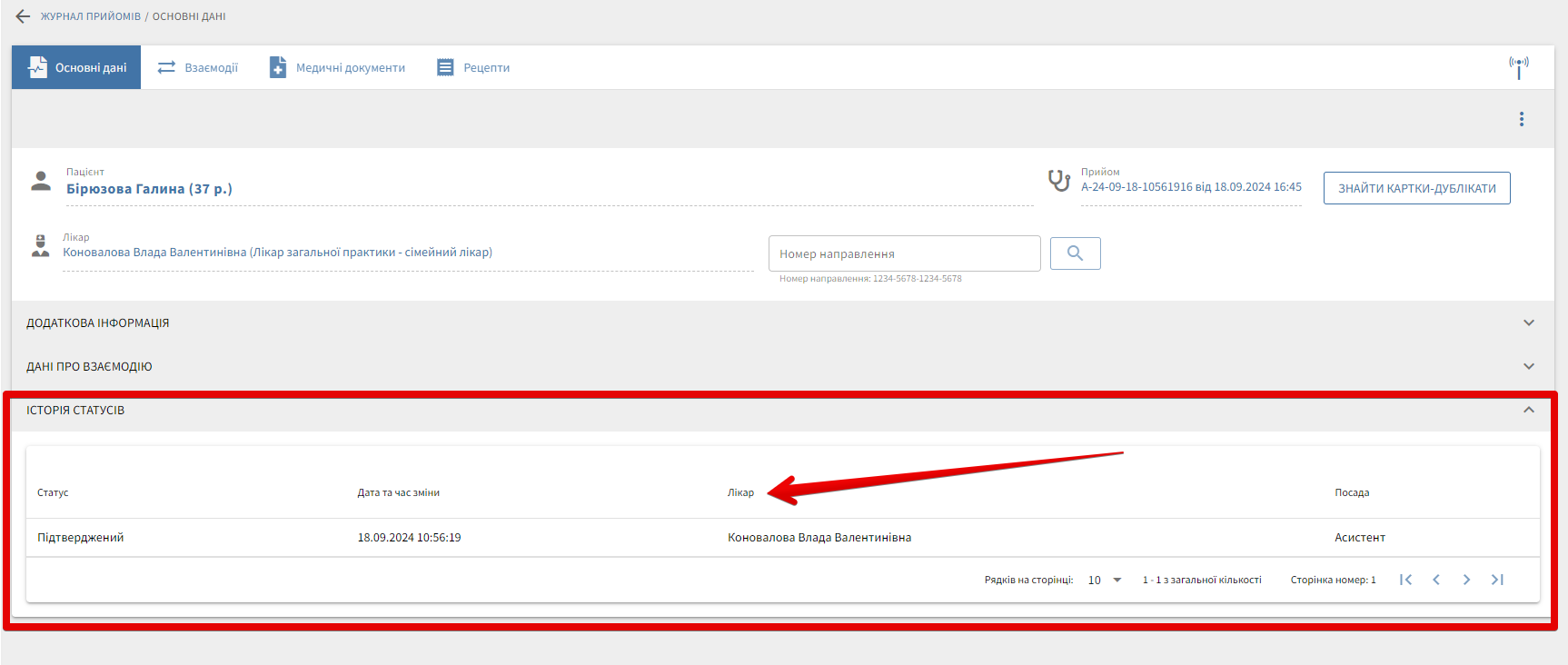Screen dimensions: 1568x665
Task: Go to the next page
Action: [x=1466, y=580]
